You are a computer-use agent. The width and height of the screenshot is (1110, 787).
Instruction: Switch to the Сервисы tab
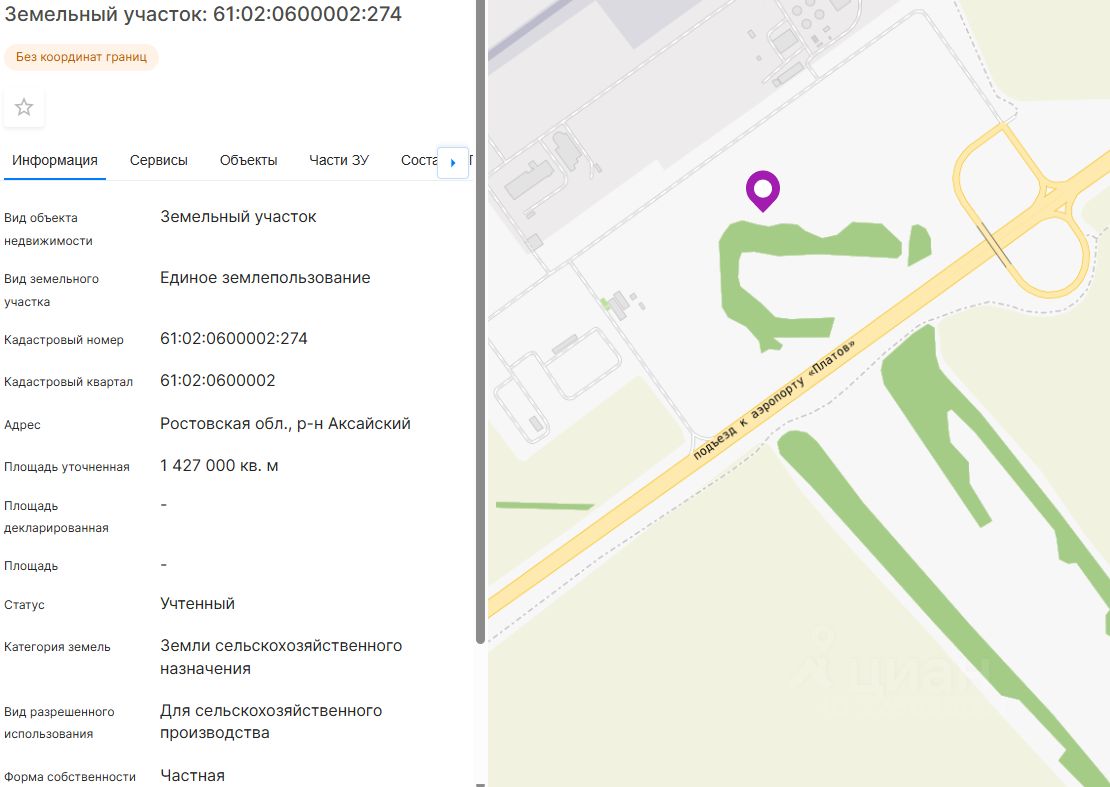coord(159,161)
